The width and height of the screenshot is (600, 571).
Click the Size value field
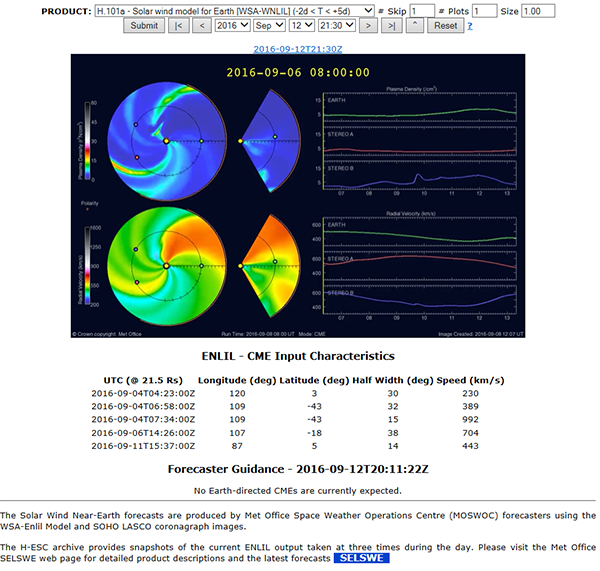pos(539,10)
